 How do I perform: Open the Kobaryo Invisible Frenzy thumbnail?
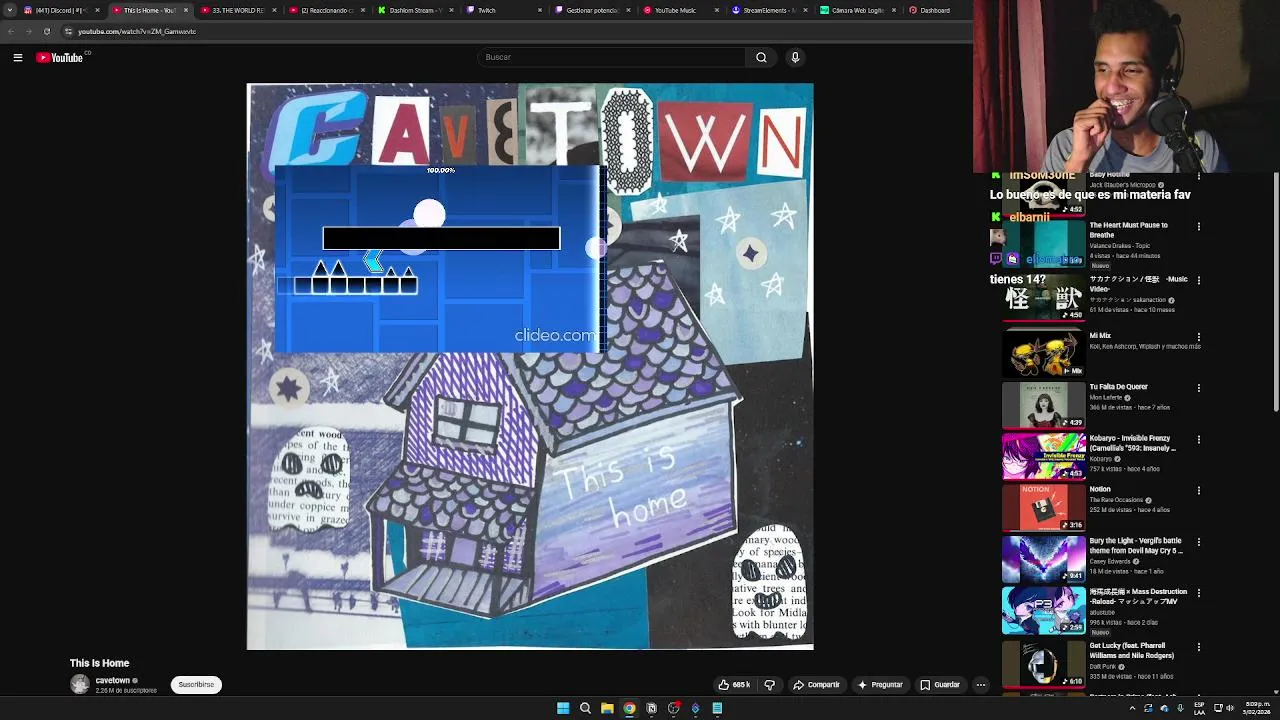[1043, 456]
